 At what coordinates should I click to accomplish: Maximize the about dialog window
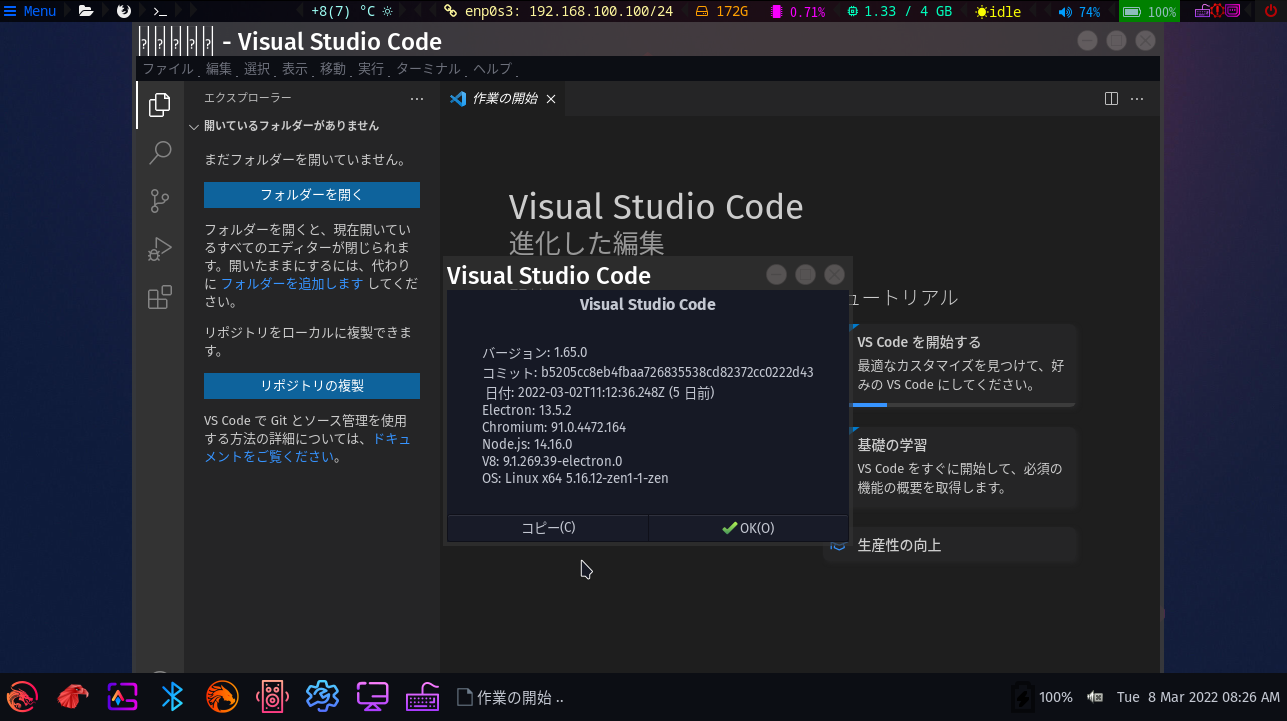805,274
